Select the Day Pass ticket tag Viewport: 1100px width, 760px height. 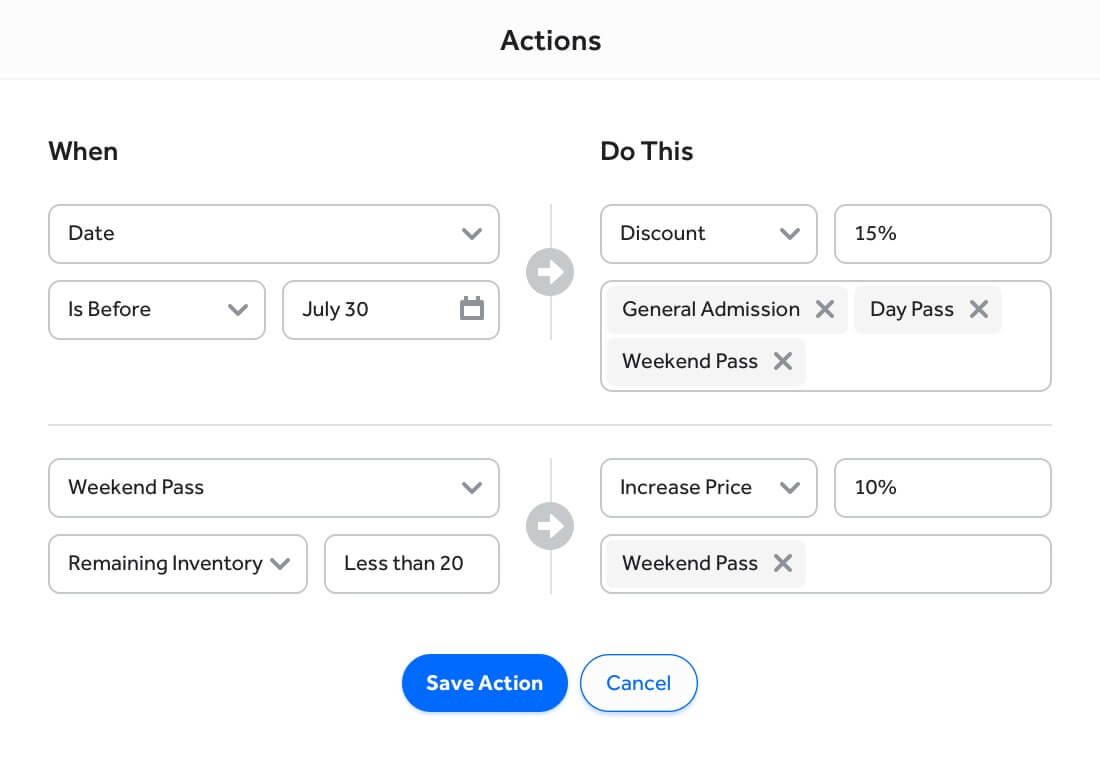[910, 309]
